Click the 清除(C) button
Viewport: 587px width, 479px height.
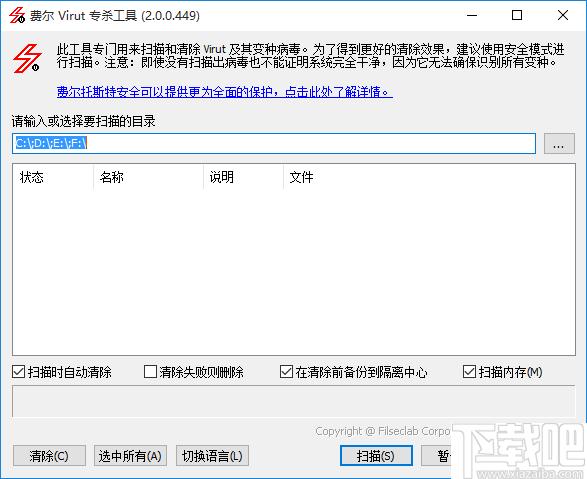pyautogui.click(x=49, y=456)
